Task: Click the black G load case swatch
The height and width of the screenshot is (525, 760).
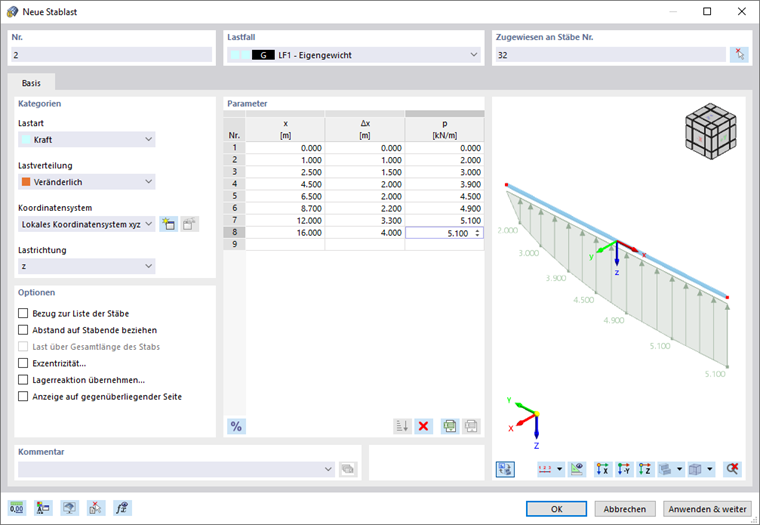Action: pyautogui.click(x=263, y=55)
